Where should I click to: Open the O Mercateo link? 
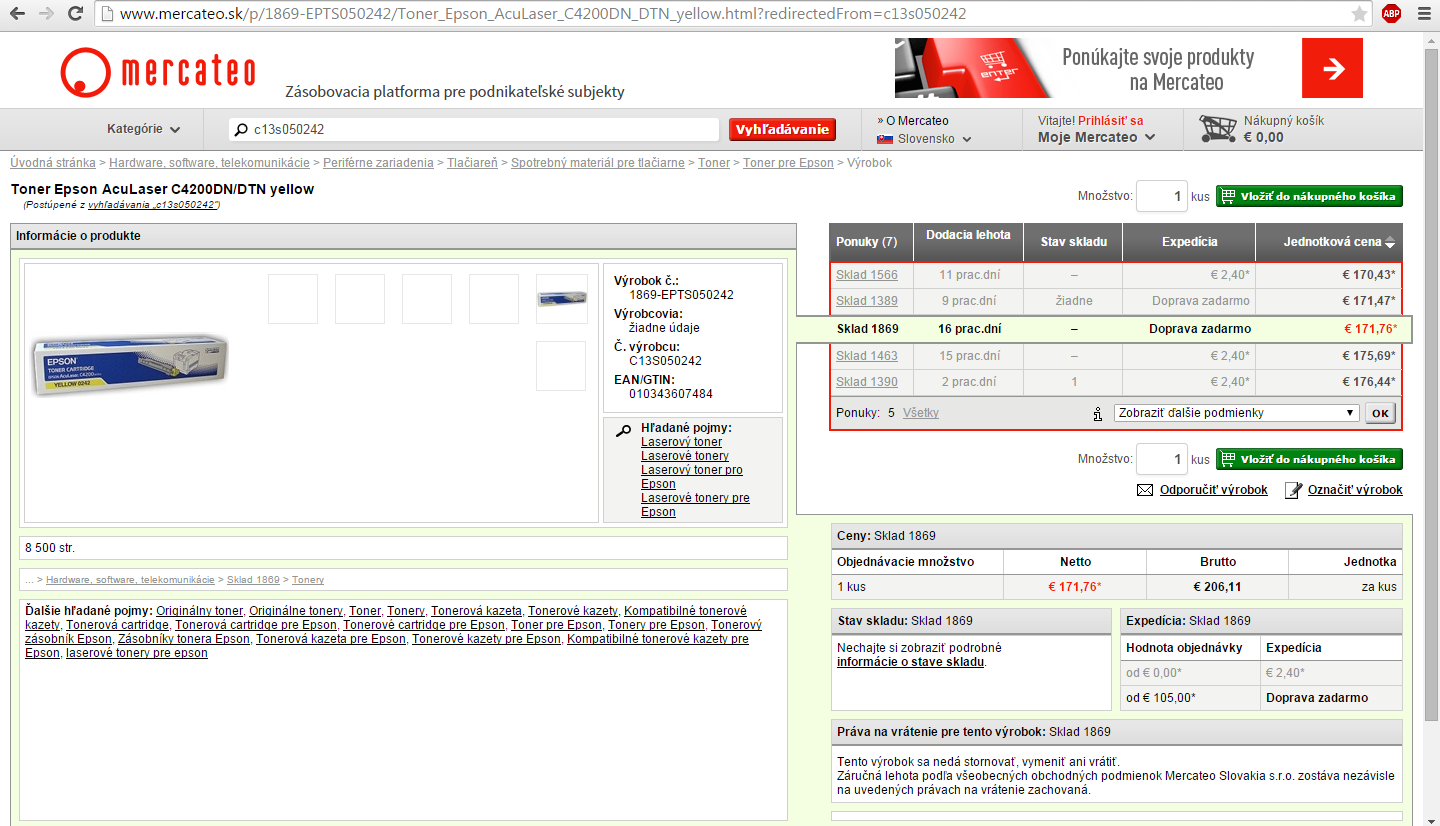point(917,120)
